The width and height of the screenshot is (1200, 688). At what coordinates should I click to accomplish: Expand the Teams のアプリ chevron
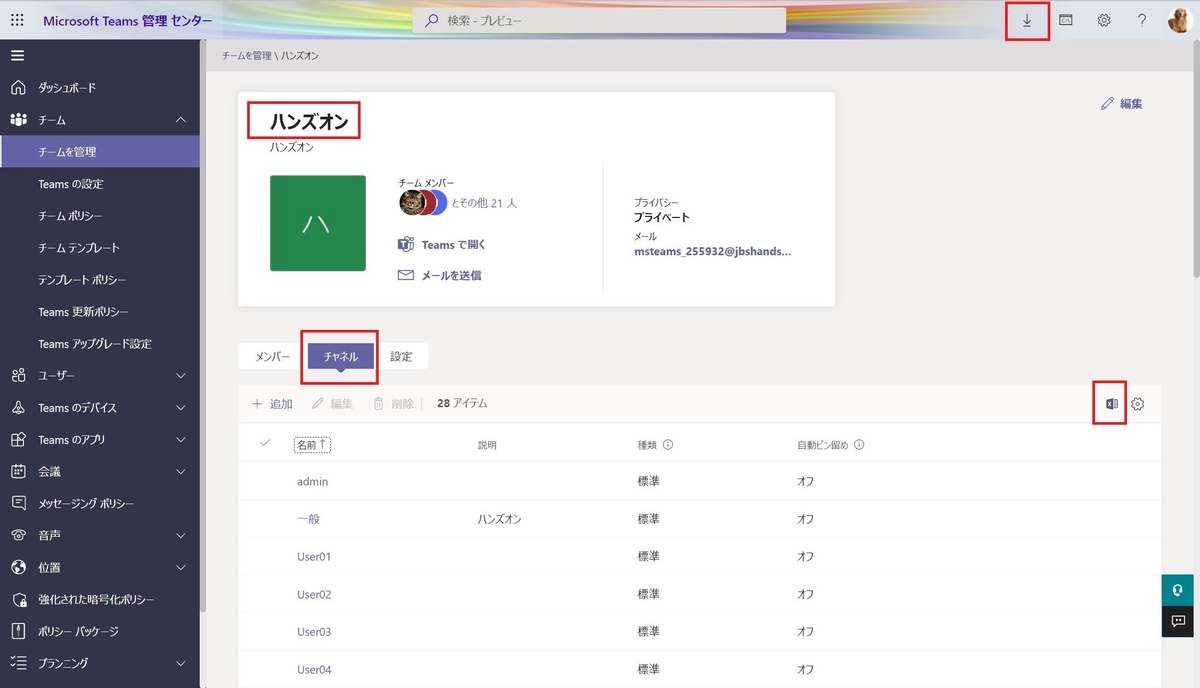pos(181,440)
